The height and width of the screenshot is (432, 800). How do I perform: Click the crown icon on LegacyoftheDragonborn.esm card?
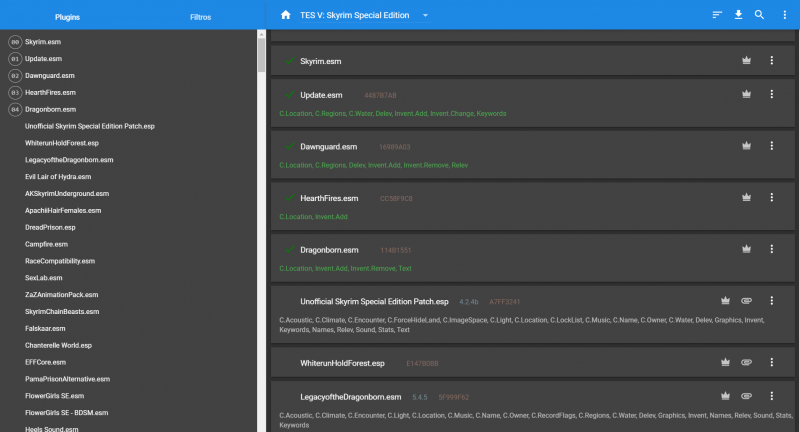tap(725, 396)
